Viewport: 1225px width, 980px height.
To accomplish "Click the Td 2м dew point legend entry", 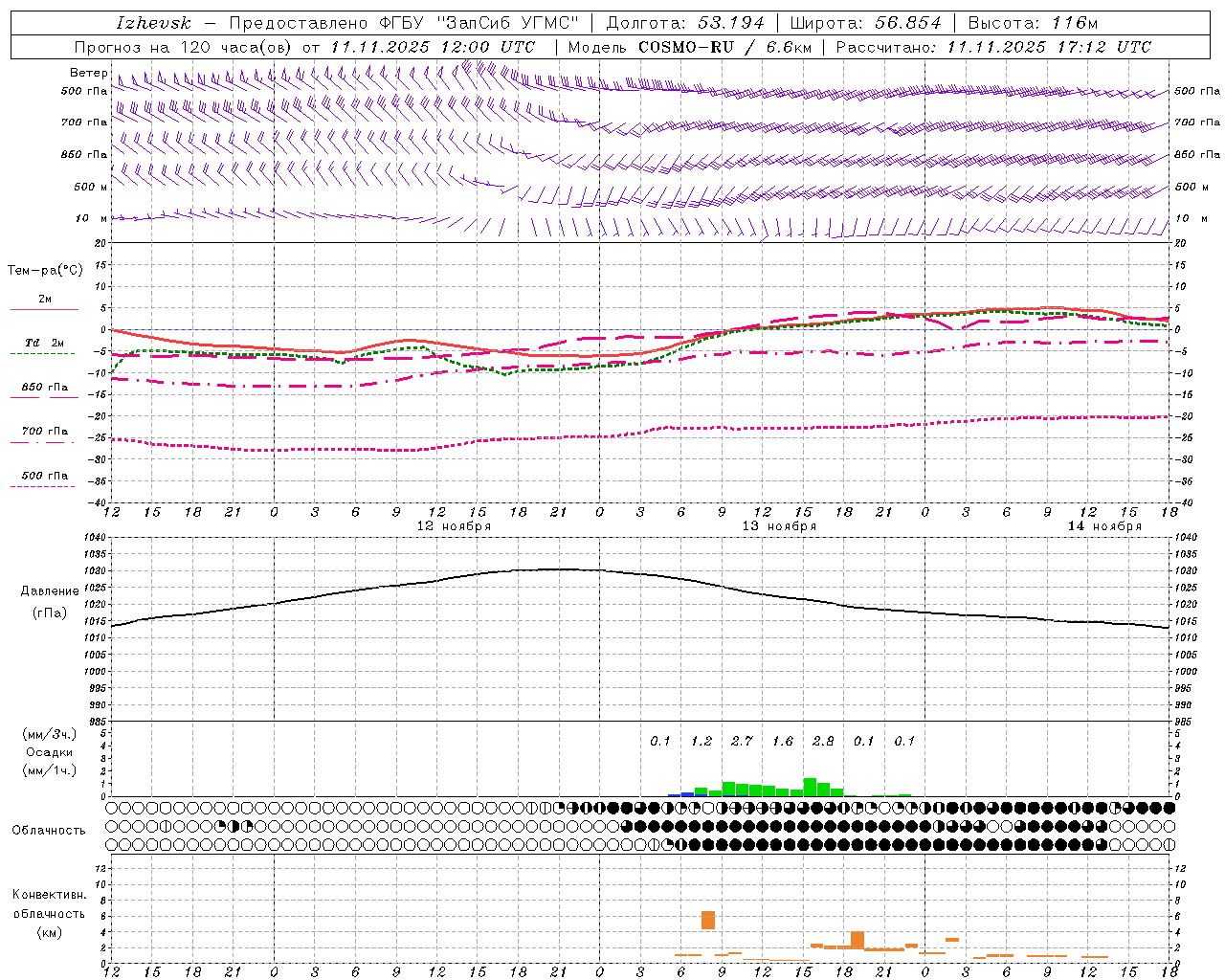I will coord(44,343).
